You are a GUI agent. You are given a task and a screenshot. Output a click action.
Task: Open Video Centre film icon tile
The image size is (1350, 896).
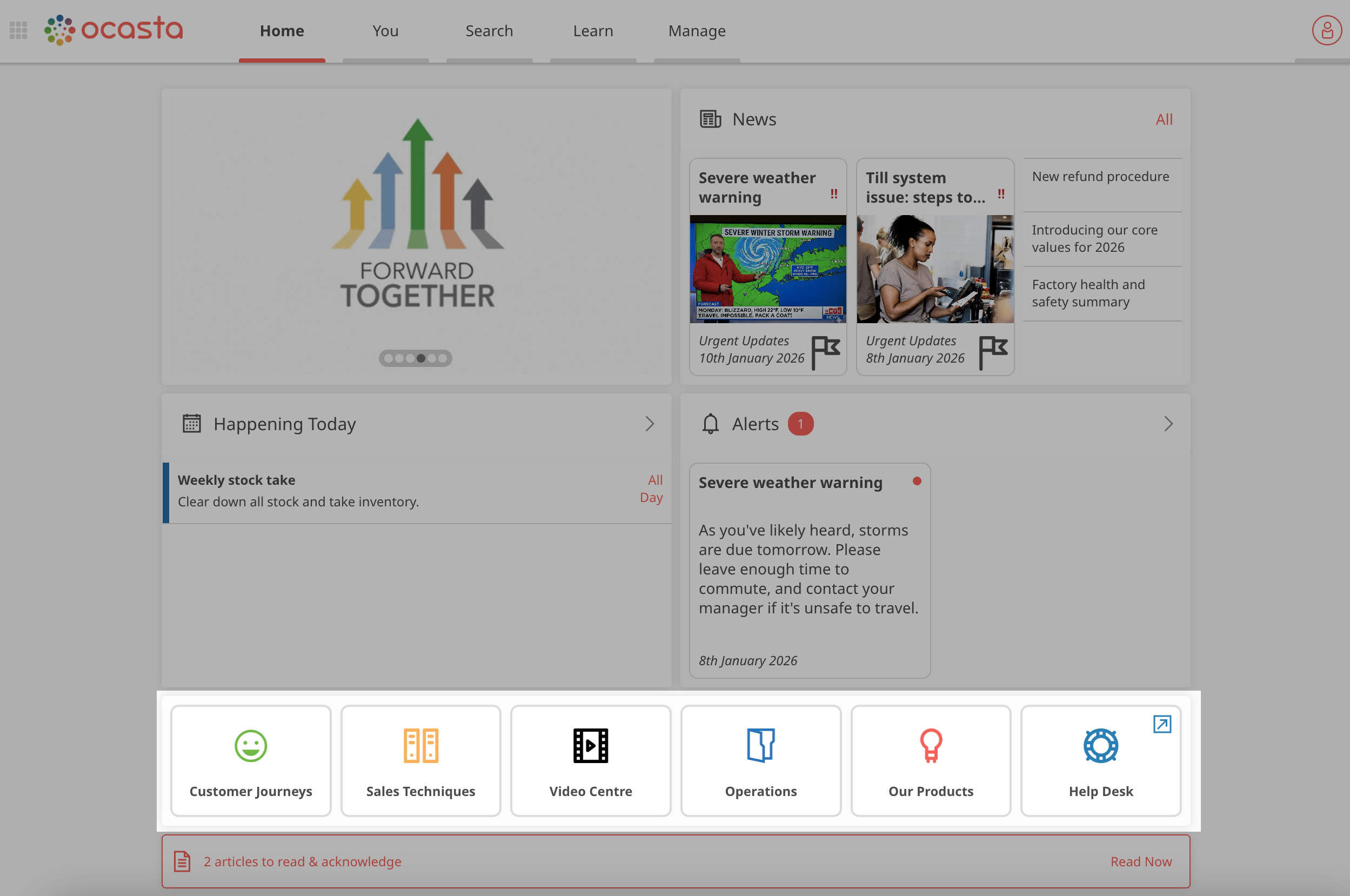click(590, 760)
